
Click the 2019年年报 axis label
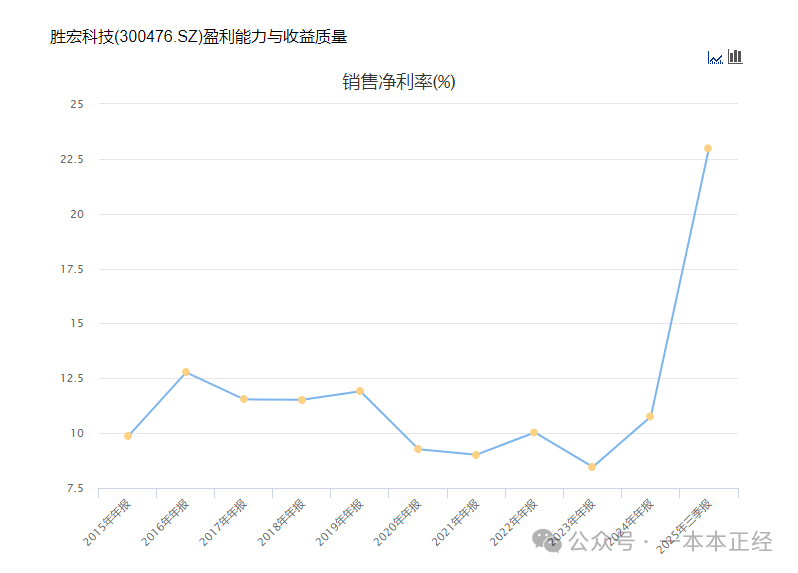click(x=339, y=523)
